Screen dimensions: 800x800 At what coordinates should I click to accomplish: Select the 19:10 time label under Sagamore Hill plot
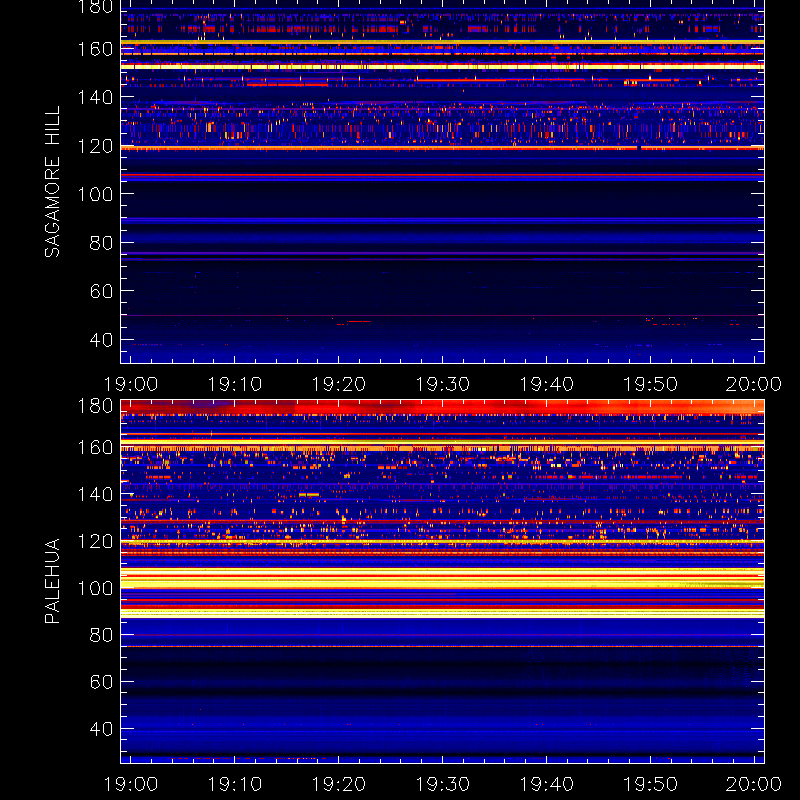tap(235, 384)
